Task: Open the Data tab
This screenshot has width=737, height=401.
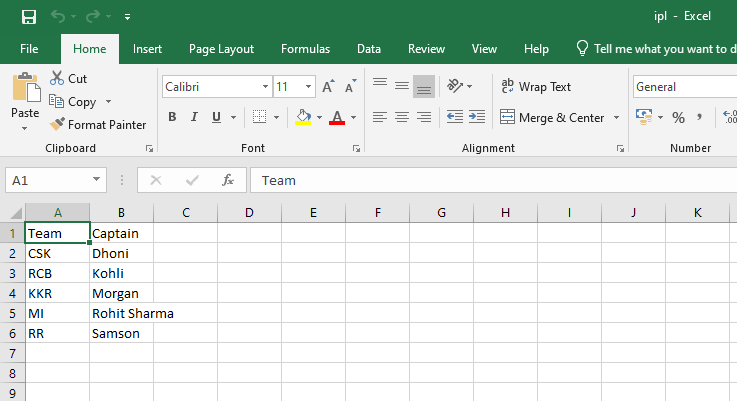Action: click(x=369, y=49)
